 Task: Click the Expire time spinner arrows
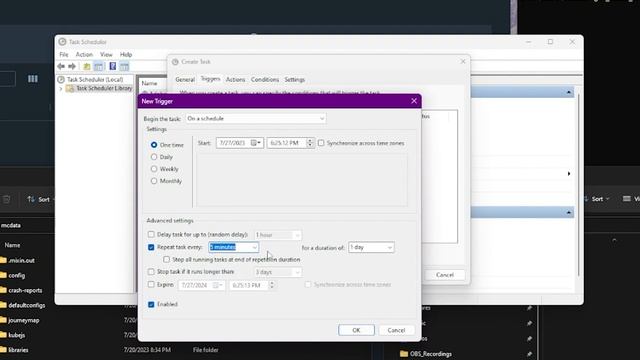click(272, 285)
